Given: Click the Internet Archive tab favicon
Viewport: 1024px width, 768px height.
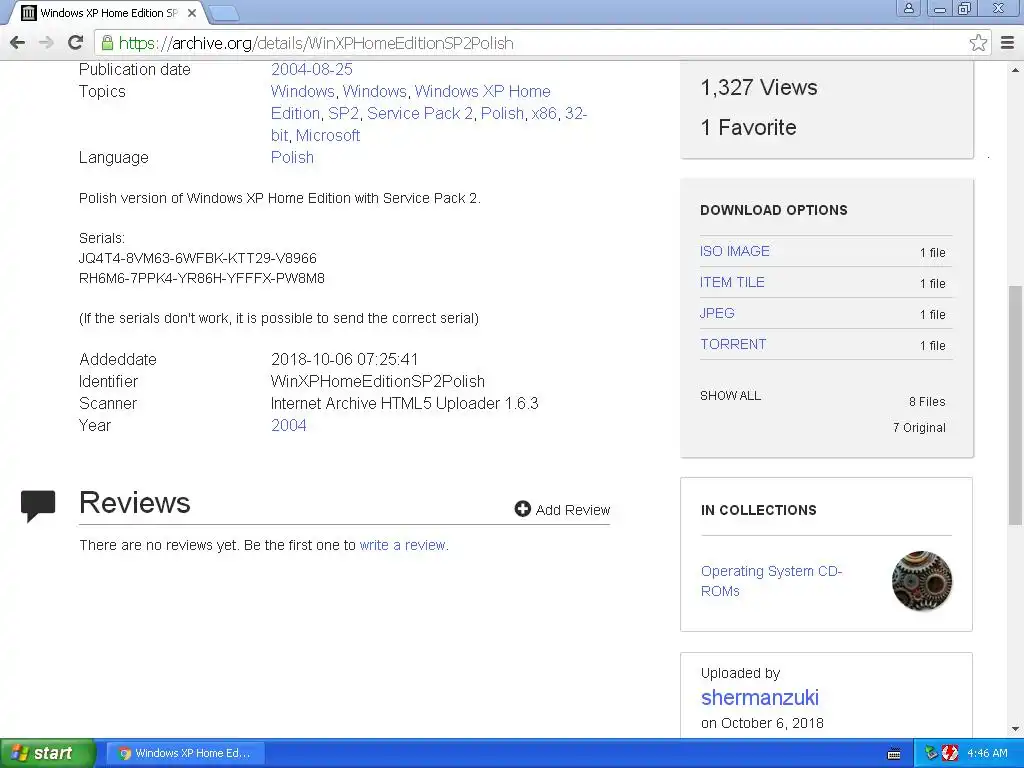Looking at the screenshot, I should (29, 13).
